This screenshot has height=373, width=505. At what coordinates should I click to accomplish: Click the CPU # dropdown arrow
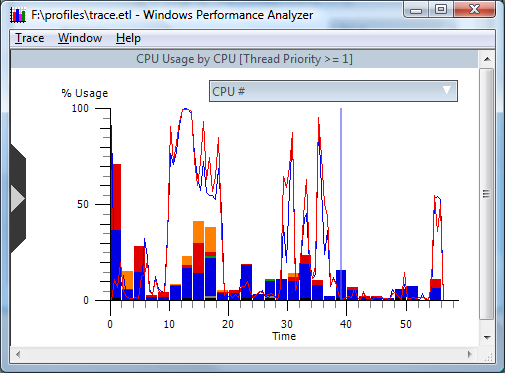coord(447,90)
